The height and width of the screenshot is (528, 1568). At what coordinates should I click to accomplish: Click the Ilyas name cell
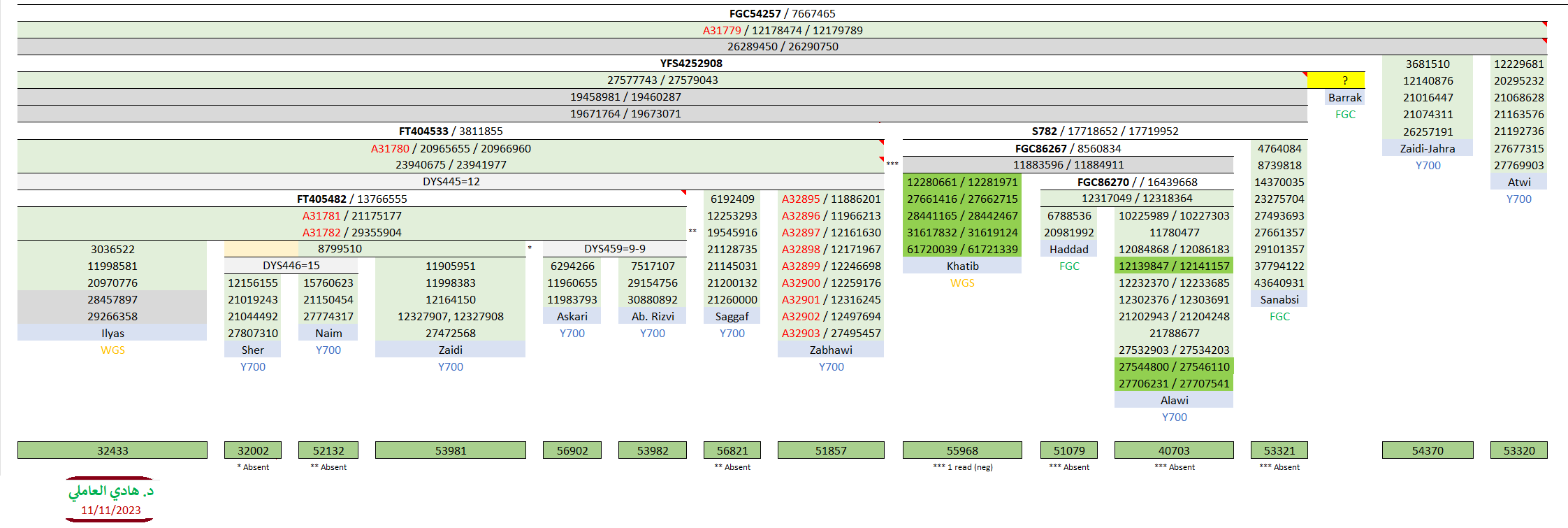coord(112,333)
